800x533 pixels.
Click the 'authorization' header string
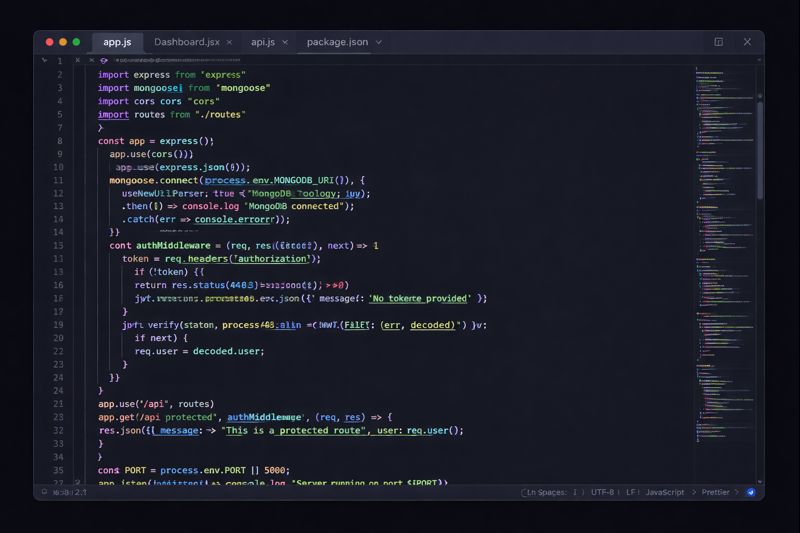click(x=272, y=259)
